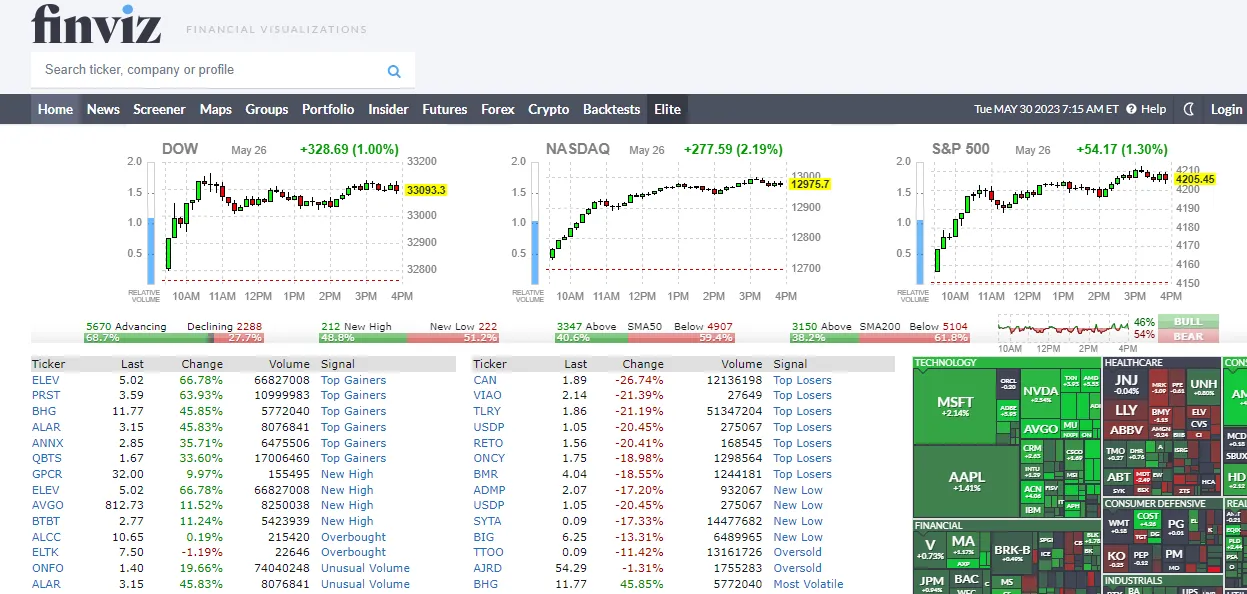1247x594 pixels.
Task: Open ticker ALCC link
Action: [x=46, y=538]
